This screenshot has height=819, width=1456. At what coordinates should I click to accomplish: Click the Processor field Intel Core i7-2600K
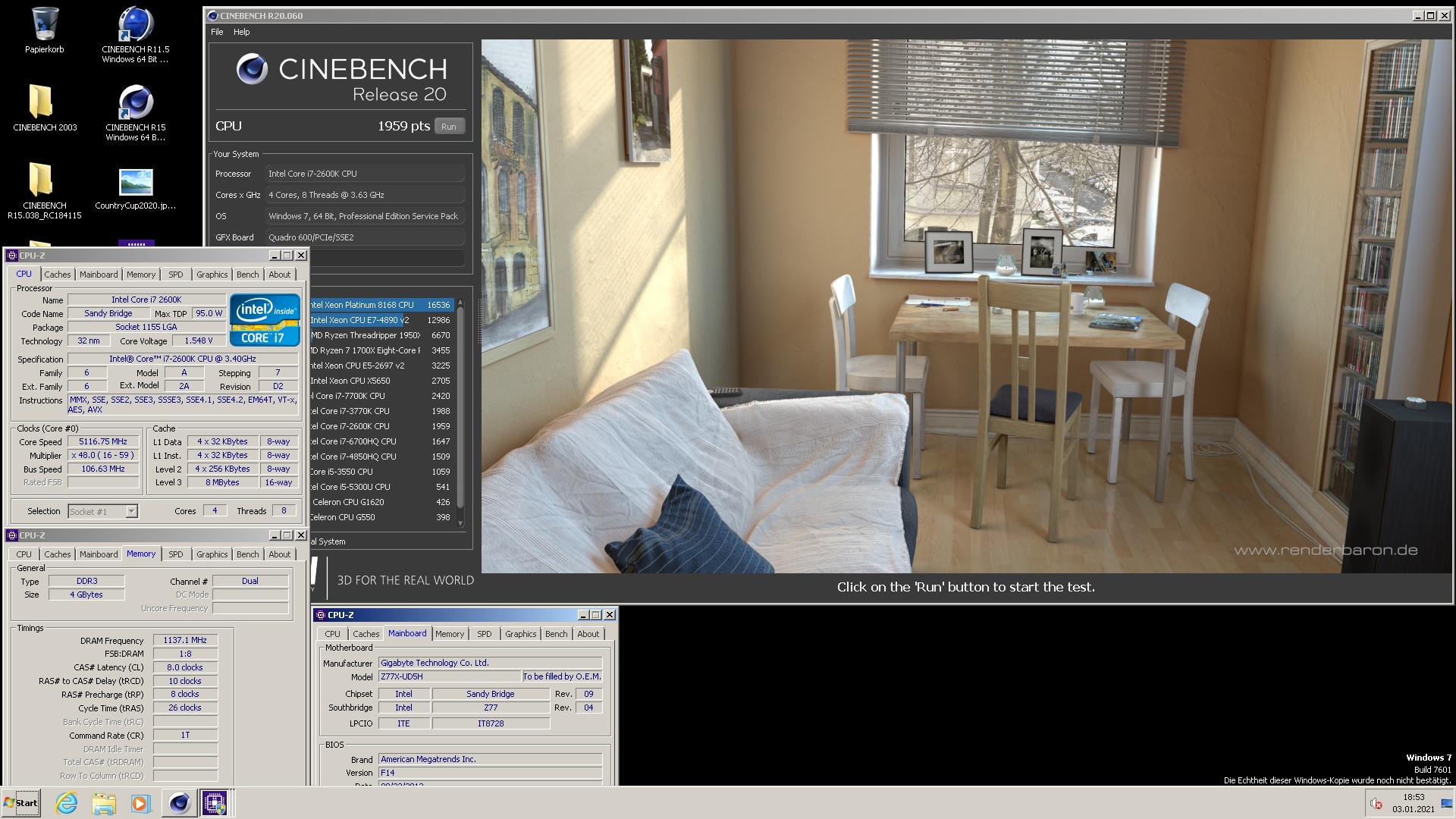(x=365, y=174)
